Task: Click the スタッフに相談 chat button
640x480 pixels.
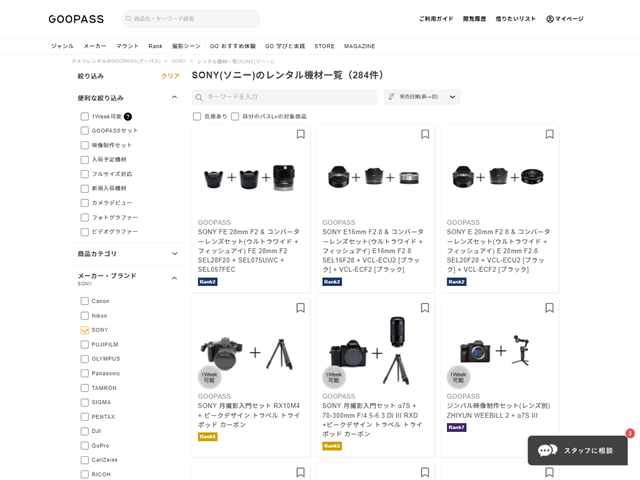Action: tap(578, 450)
